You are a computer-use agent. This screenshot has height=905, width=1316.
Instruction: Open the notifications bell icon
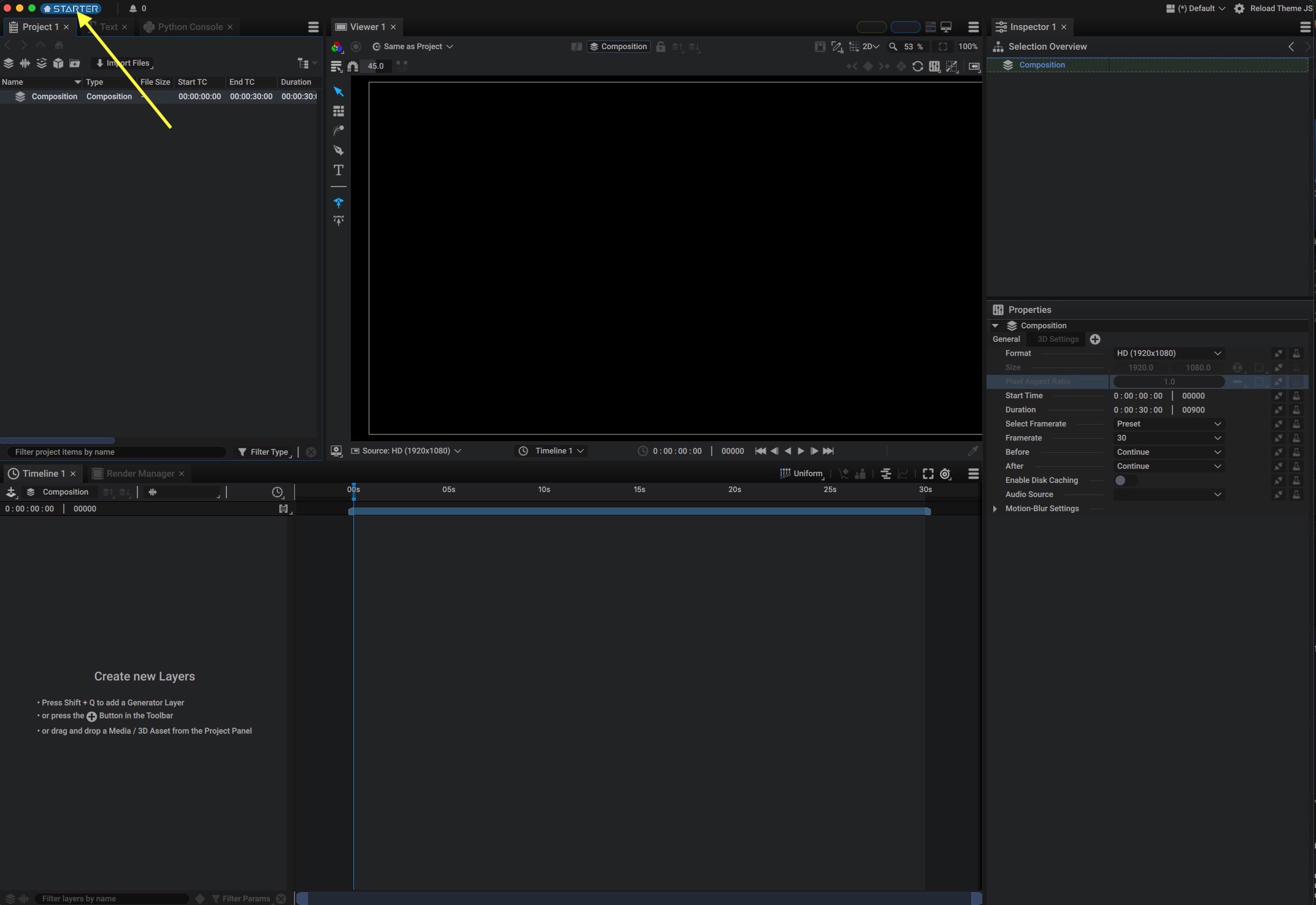133,9
